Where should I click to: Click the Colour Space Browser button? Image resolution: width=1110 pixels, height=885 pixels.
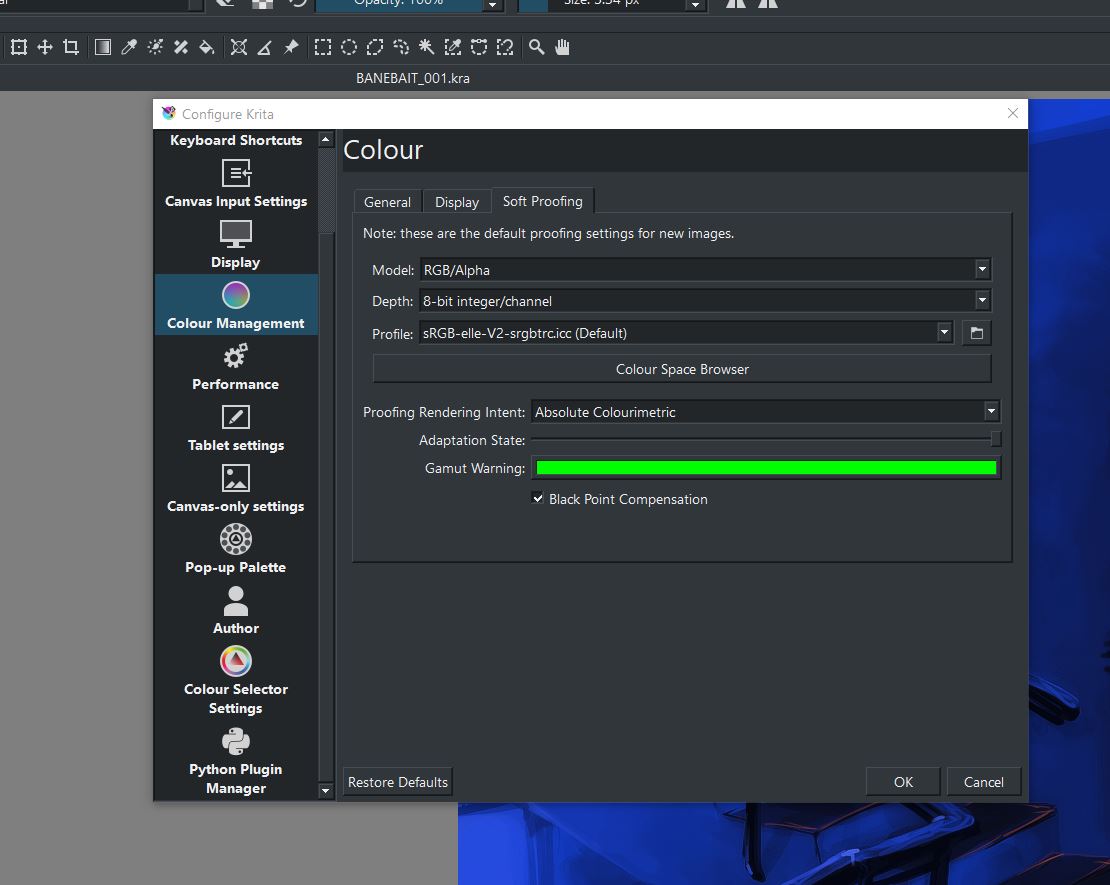(x=682, y=369)
